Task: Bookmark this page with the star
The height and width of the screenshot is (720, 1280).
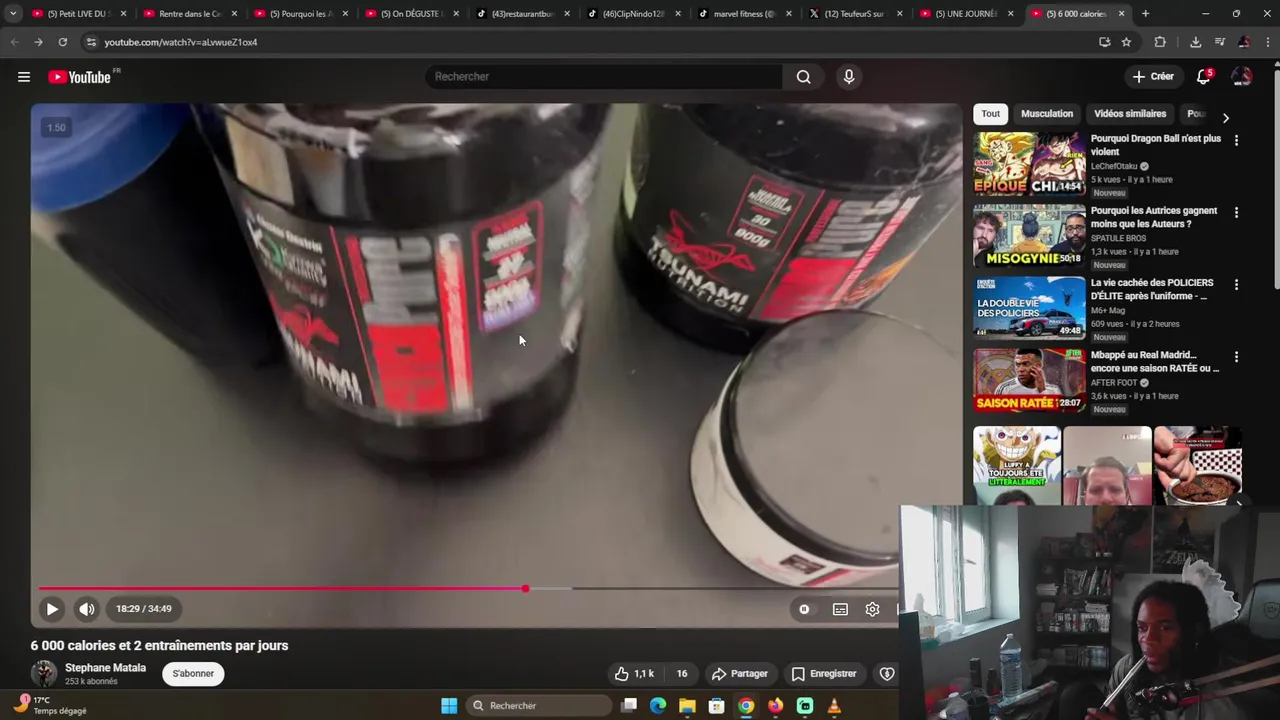Action: pyautogui.click(x=1126, y=42)
